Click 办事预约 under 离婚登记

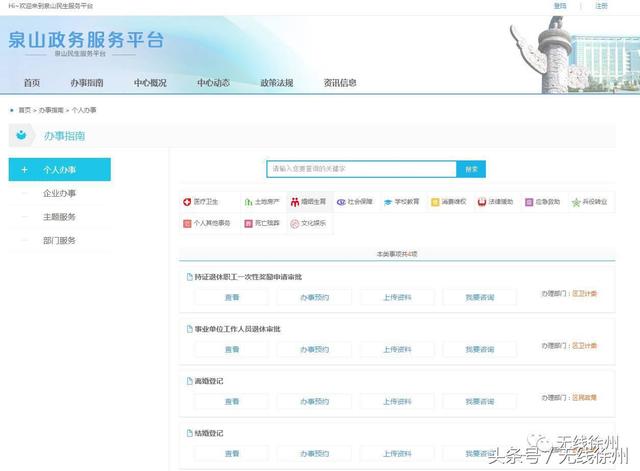pos(314,402)
